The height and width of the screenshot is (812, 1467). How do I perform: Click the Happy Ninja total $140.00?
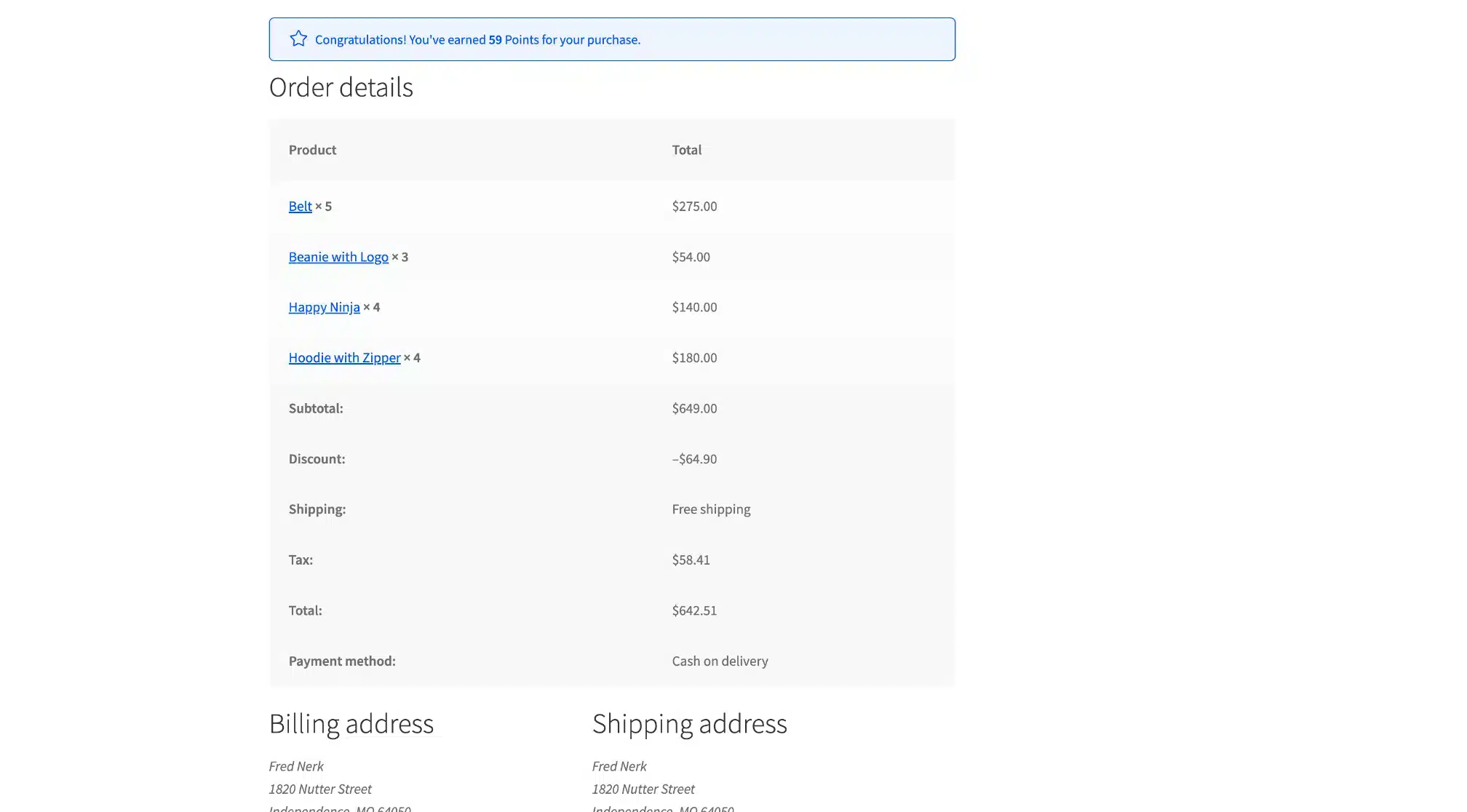point(694,307)
